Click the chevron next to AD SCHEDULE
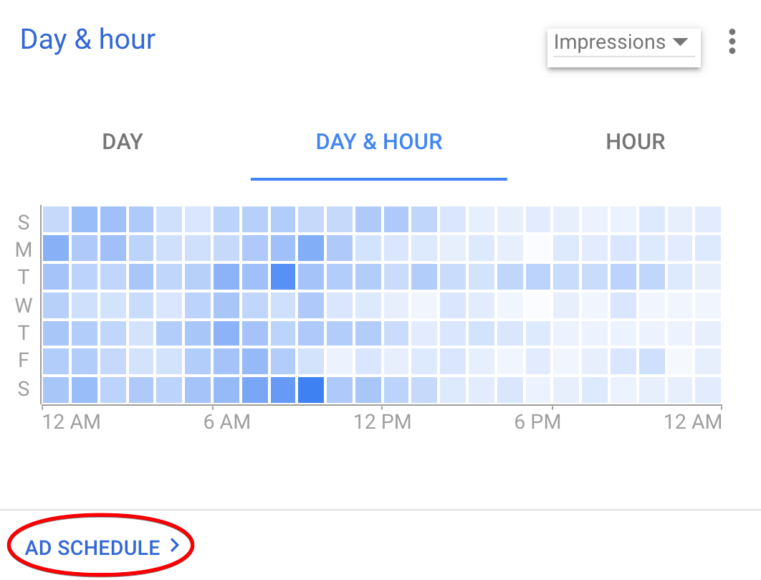Image resolution: width=761 pixels, height=580 pixels. [x=174, y=546]
